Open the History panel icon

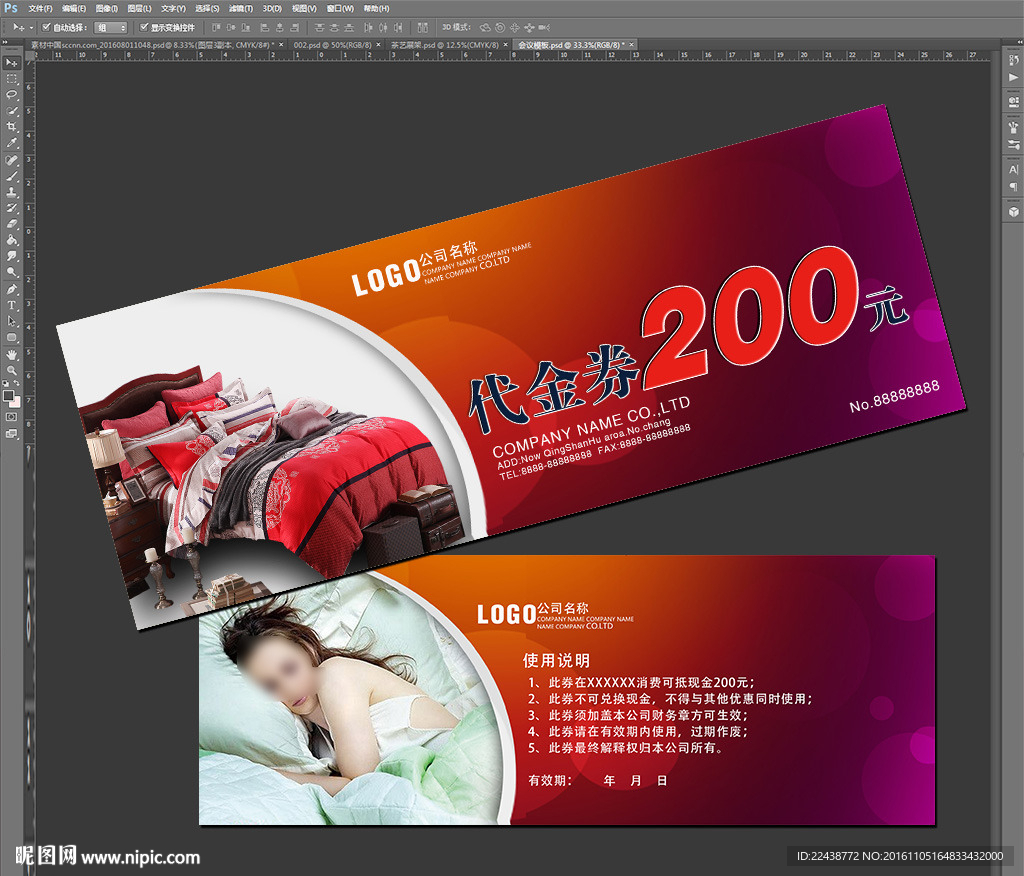point(1014,60)
